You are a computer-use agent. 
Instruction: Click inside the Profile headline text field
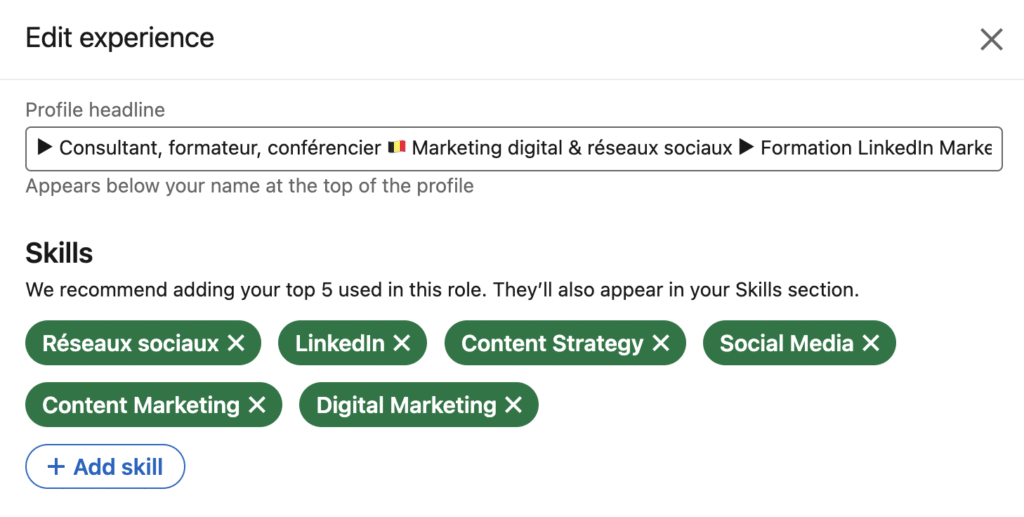click(x=514, y=148)
